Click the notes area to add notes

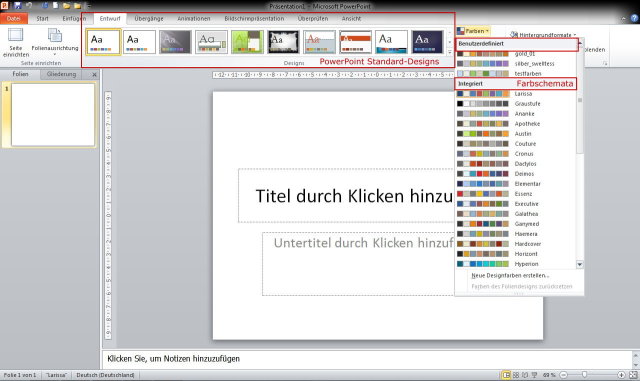click(x=367, y=359)
